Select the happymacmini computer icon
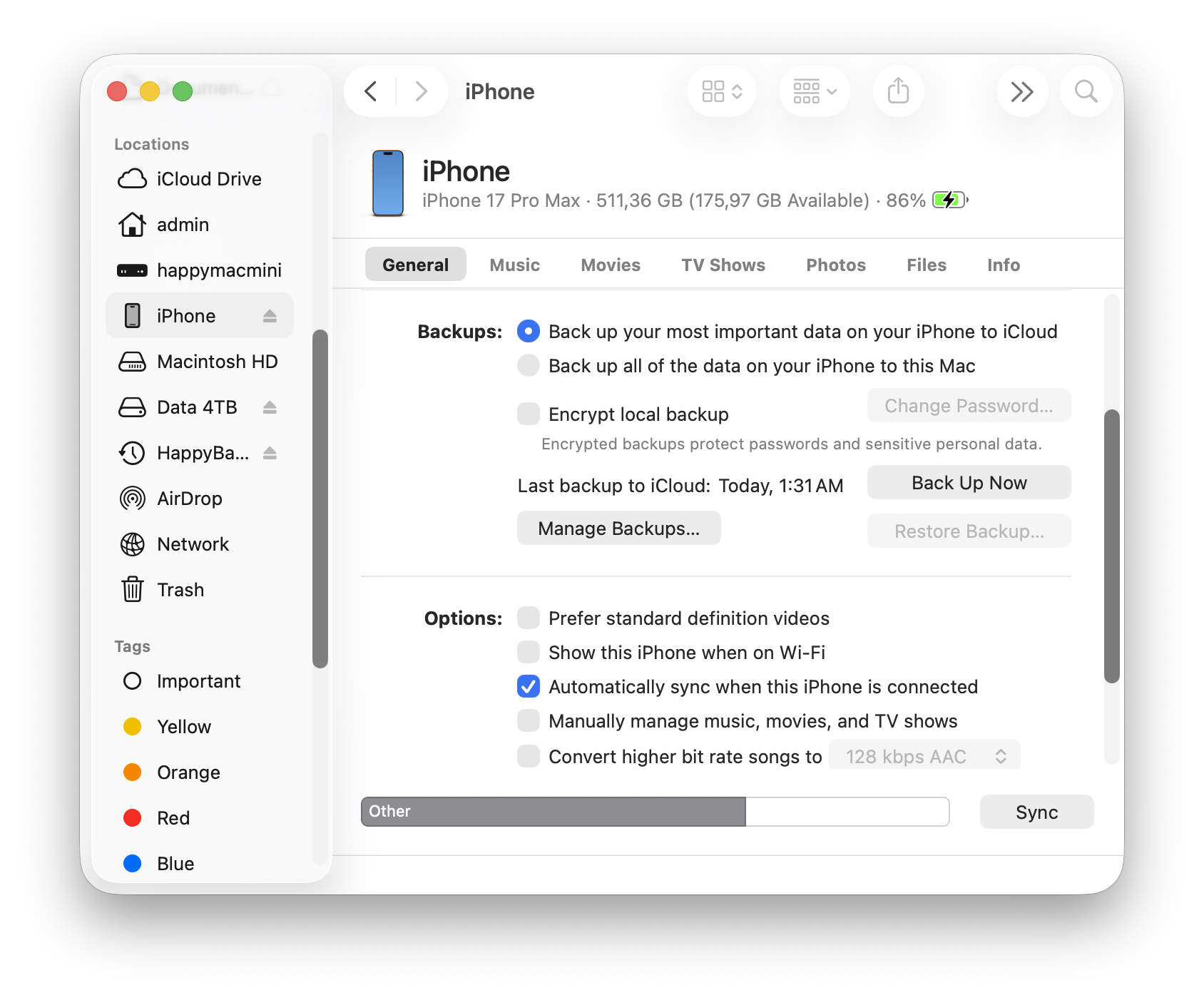The height and width of the screenshot is (1000, 1204). coord(132,270)
